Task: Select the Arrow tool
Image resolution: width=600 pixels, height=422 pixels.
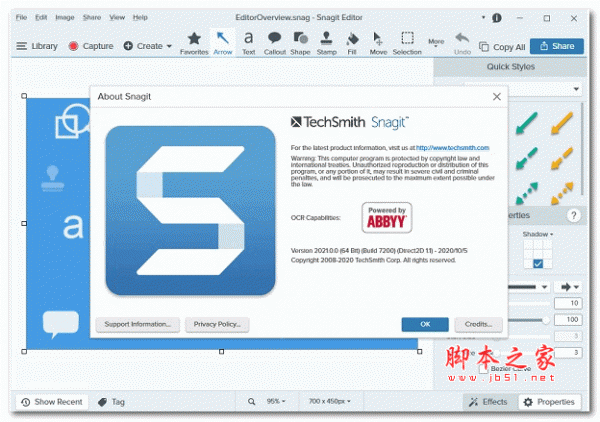Action: click(x=222, y=44)
